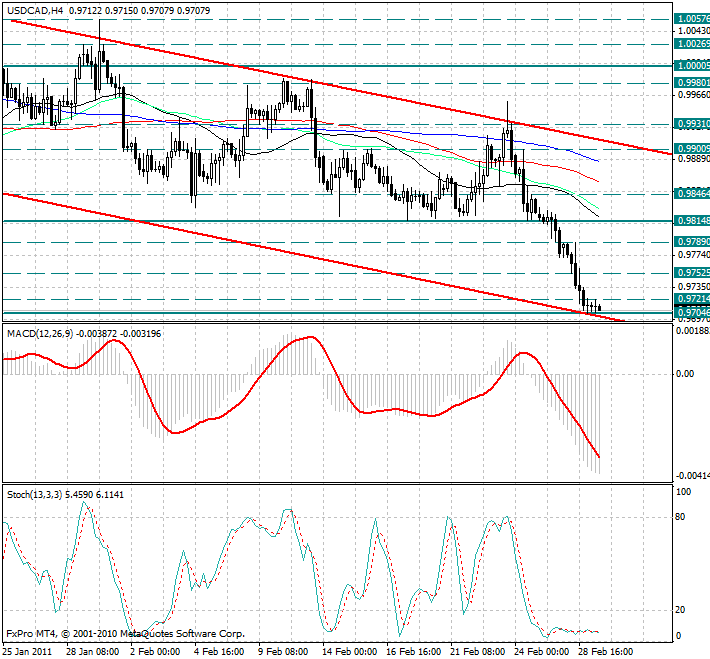Select the 0.9900 price level label
Viewport: 710px width, 659px height.
(692, 149)
